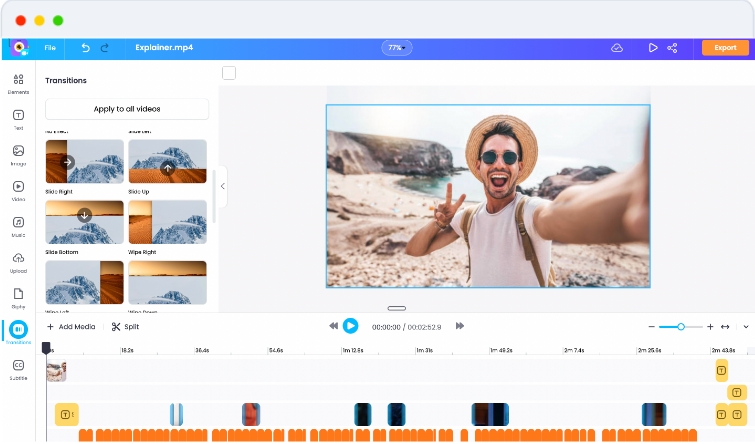Open the 77% zoom level dropdown
This screenshot has height=444, width=755.
pos(396,48)
